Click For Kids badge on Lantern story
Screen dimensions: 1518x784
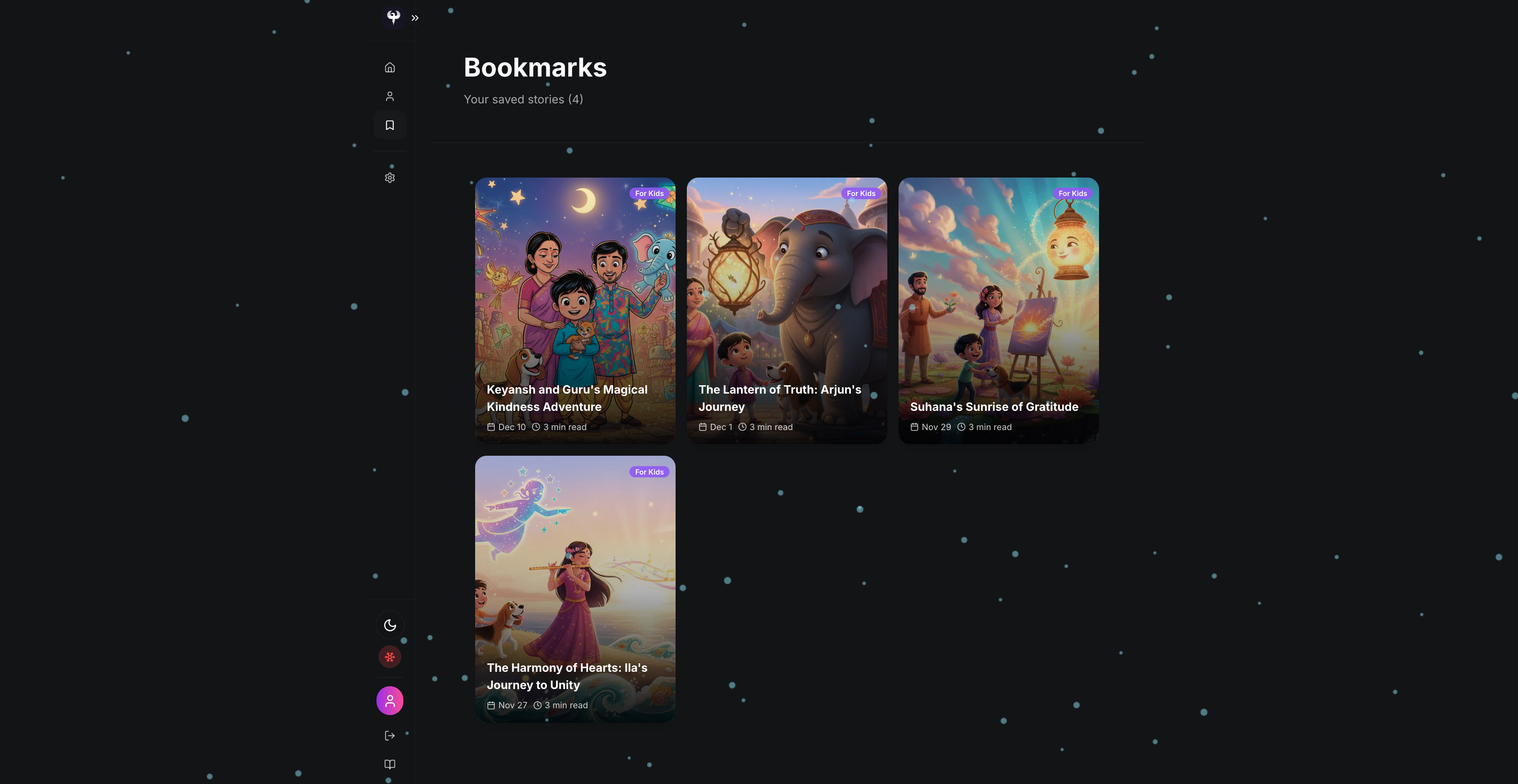tap(860, 193)
